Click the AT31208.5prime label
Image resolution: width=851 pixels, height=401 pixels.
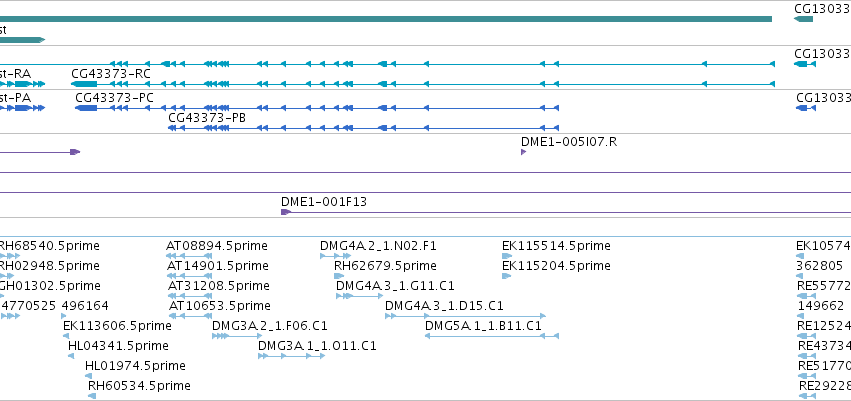click(218, 285)
